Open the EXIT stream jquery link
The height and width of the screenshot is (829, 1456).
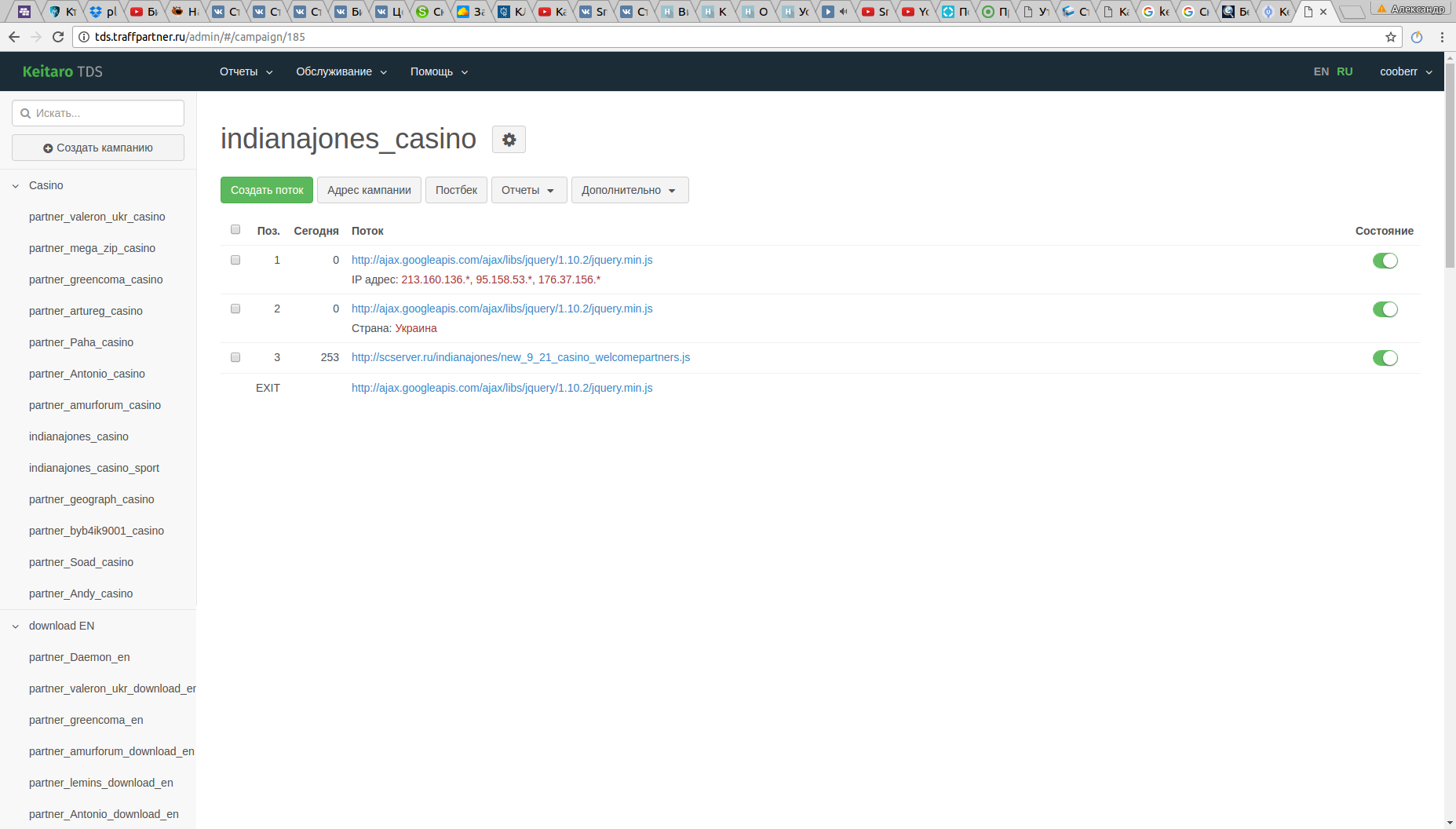coord(502,388)
